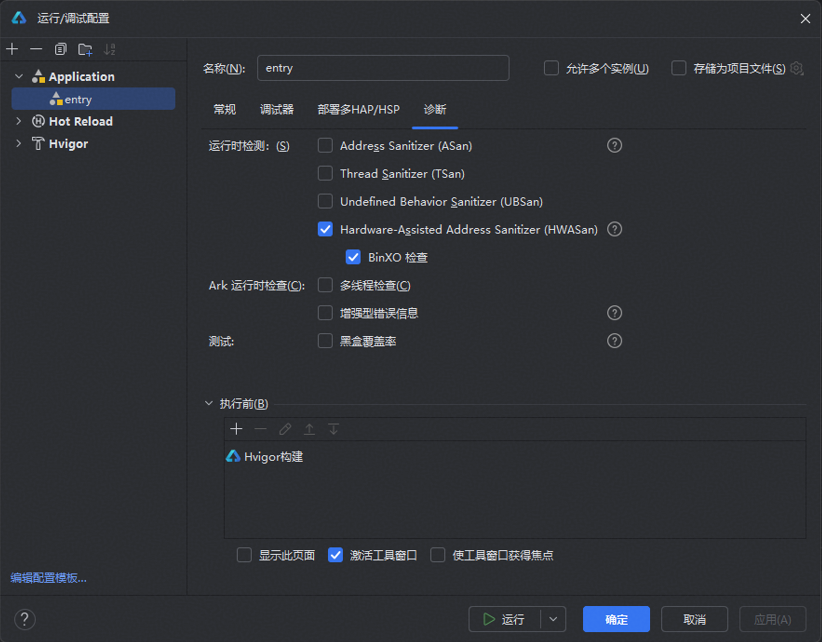Edit the selected before-launch task

tap(285, 429)
